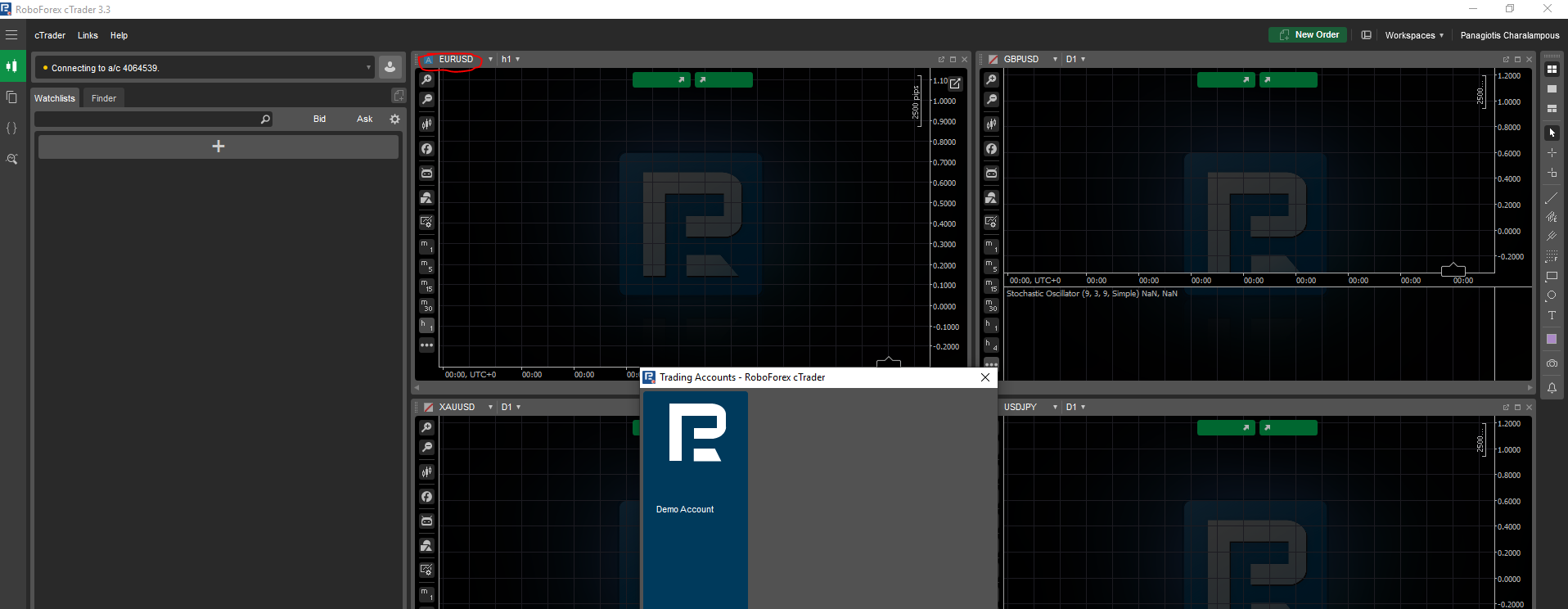
Task: Take a chart screenshot with camera icon
Action: tap(1552, 363)
